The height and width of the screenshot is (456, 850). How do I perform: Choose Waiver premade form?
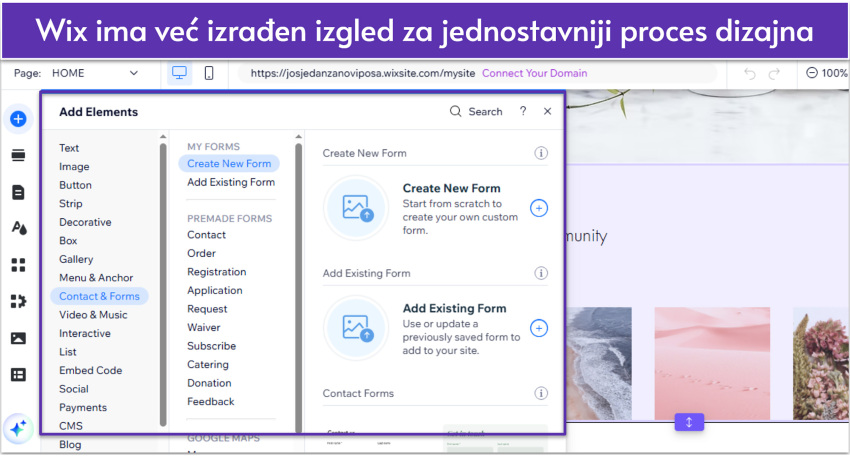[x=203, y=327]
